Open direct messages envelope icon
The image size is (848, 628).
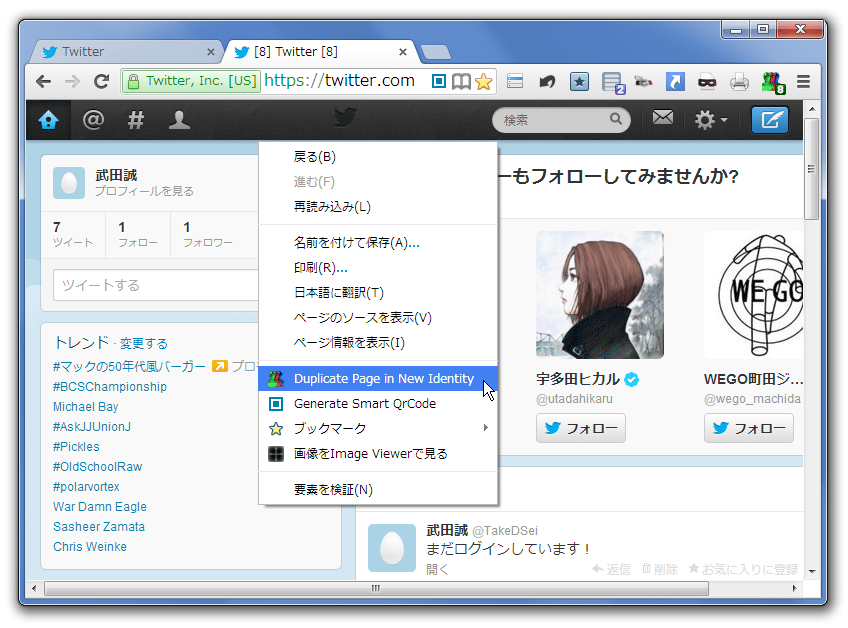pyautogui.click(x=663, y=117)
